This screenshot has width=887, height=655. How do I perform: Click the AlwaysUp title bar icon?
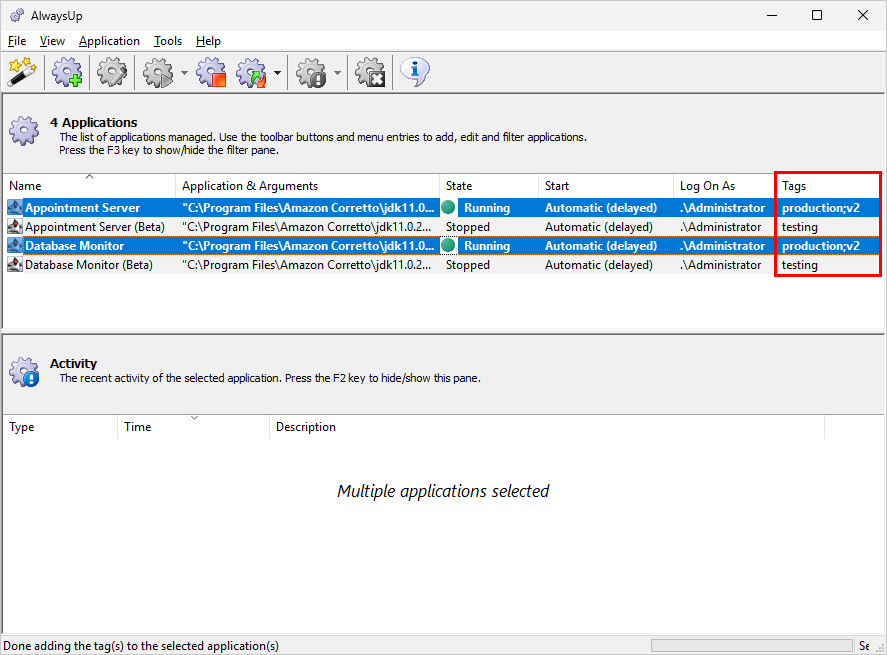point(17,15)
